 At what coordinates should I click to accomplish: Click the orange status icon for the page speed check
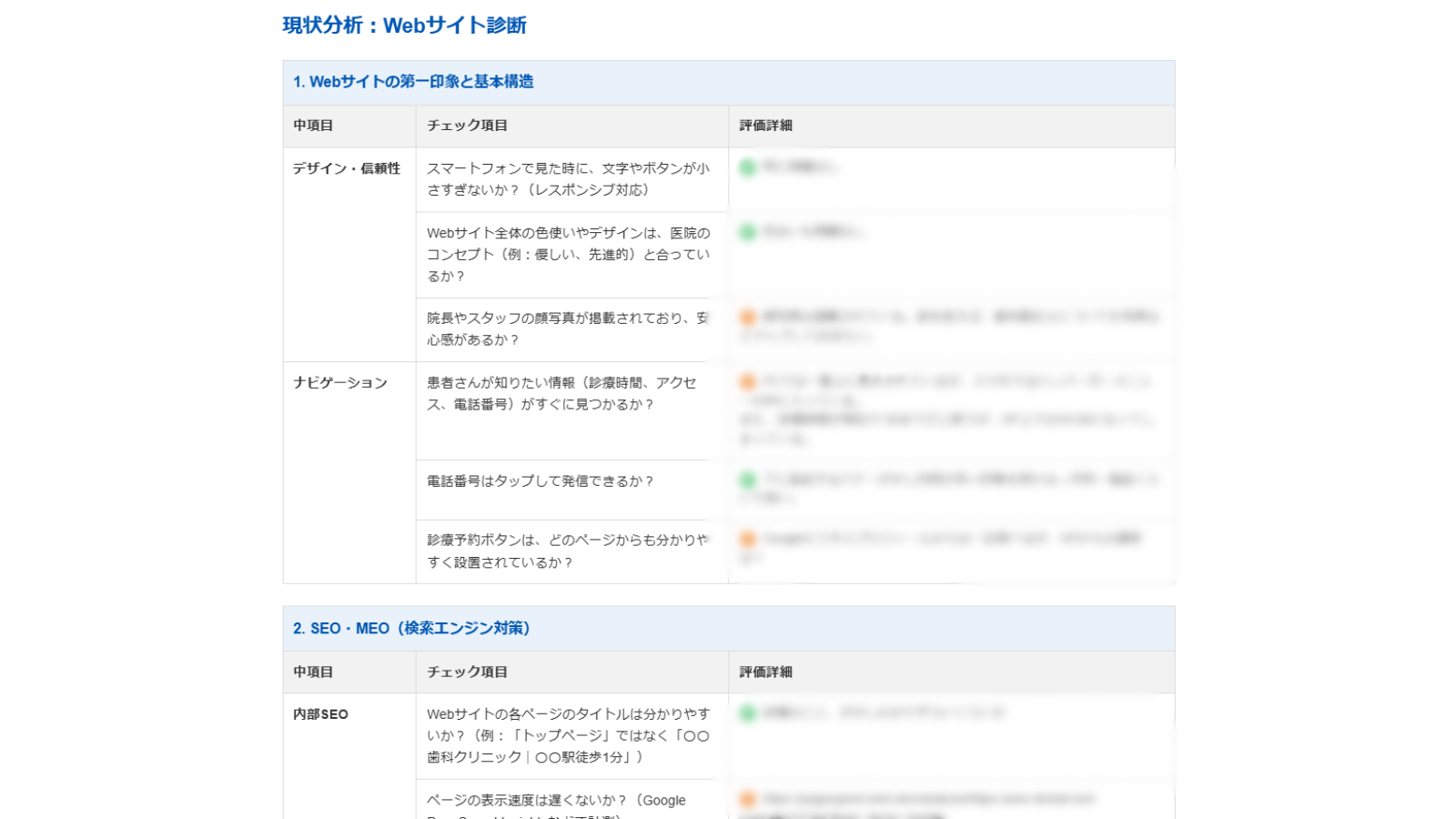pyautogui.click(x=746, y=799)
